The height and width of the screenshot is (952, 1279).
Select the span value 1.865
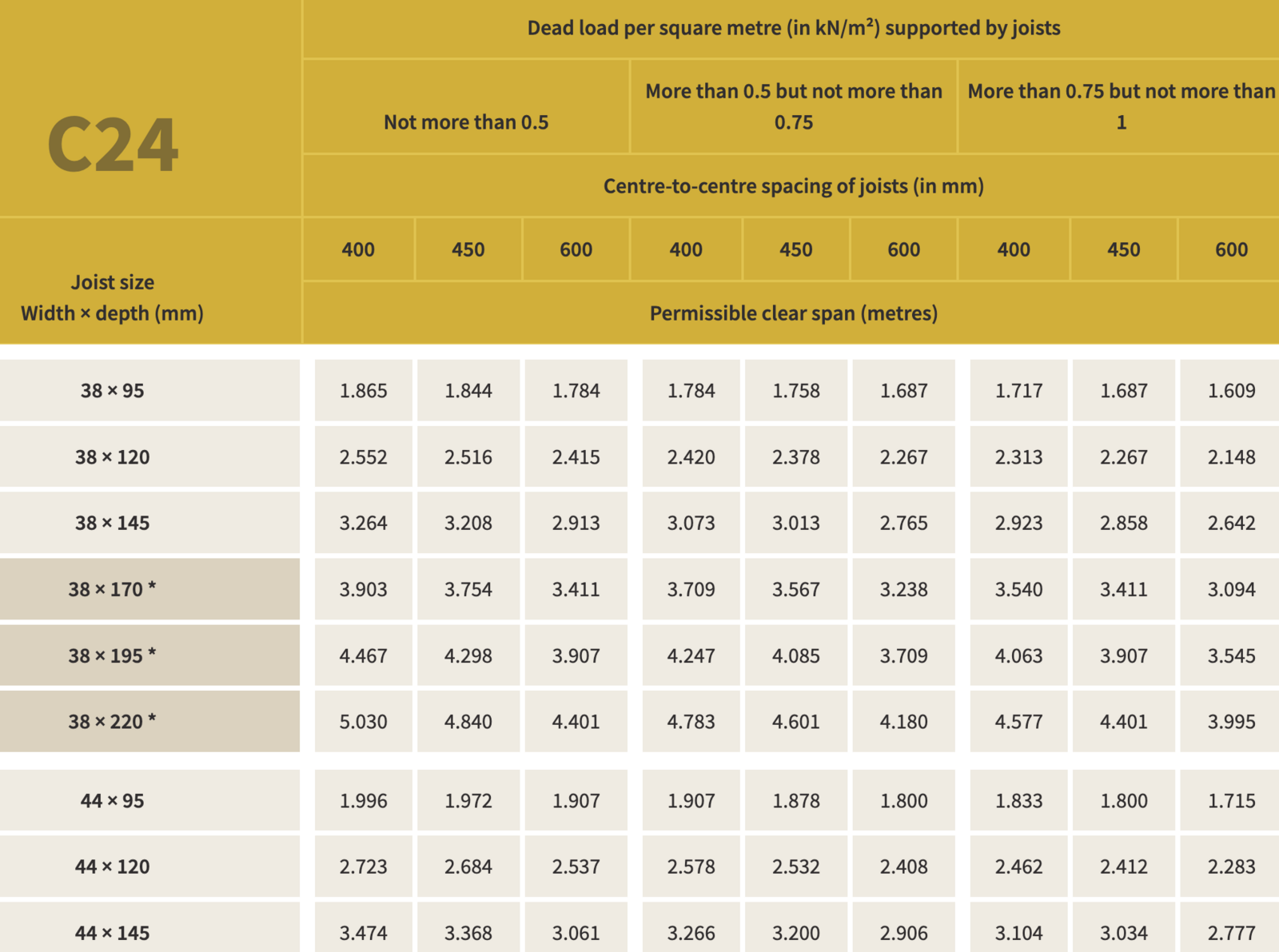pos(363,391)
